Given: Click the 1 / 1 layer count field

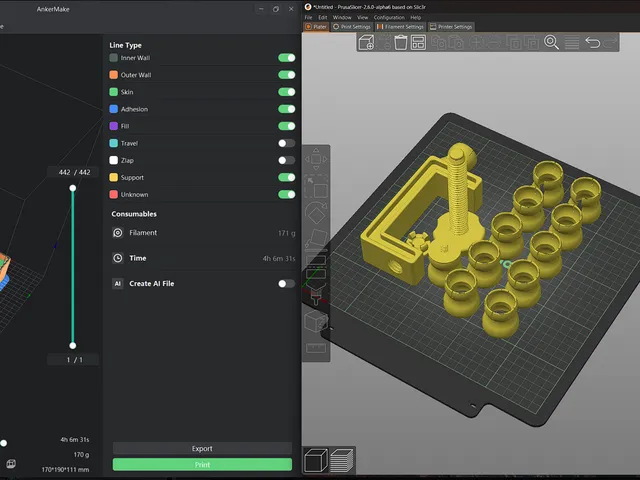Looking at the screenshot, I should tap(74, 360).
